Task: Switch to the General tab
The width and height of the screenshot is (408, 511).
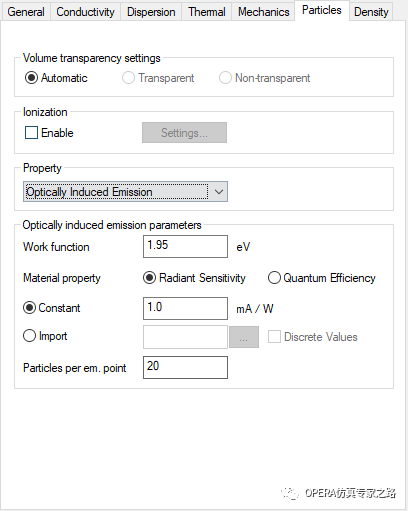Action: tap(26, 12)
